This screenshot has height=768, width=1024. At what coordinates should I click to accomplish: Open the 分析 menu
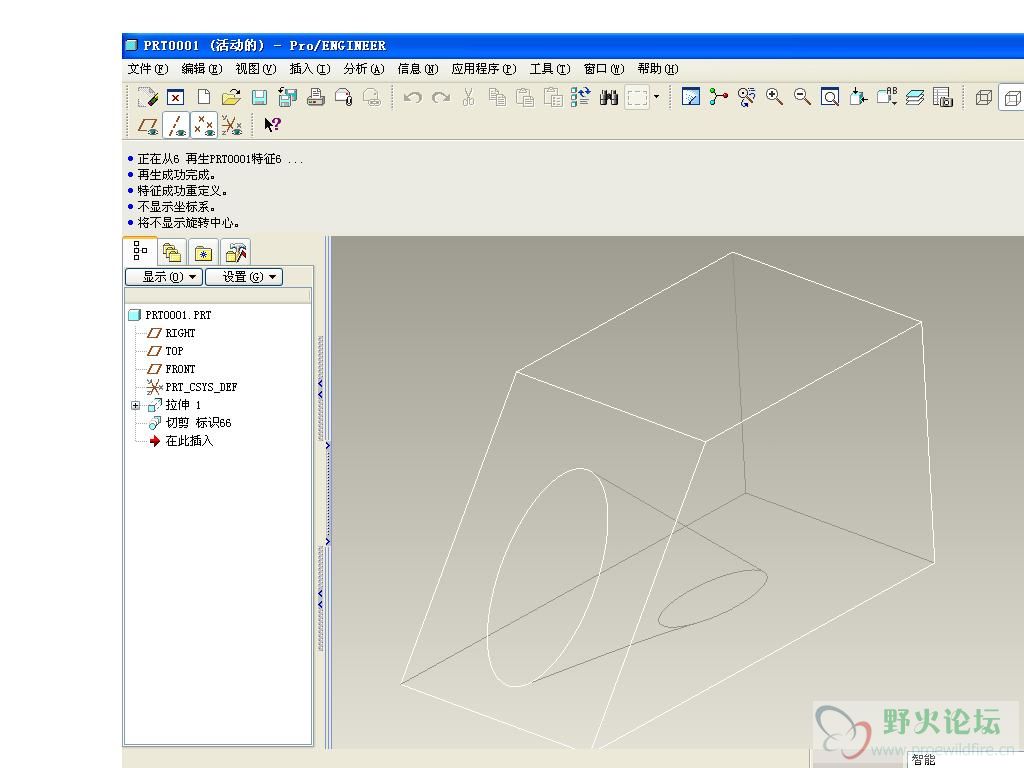pos(363,69)
